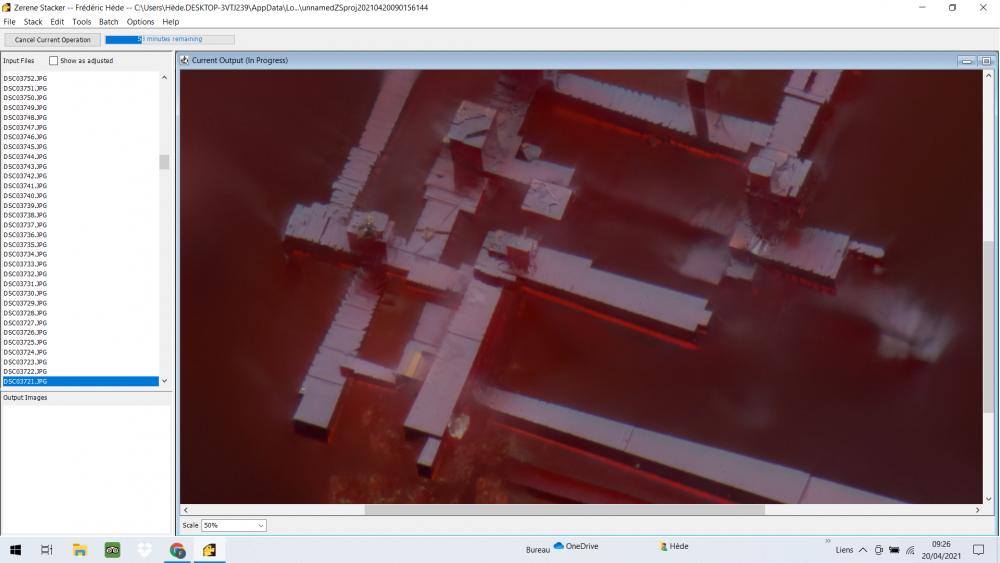1000x563 pixels.
Task: Open Task View from the taskbar
Action: click(x=47, y=549)
